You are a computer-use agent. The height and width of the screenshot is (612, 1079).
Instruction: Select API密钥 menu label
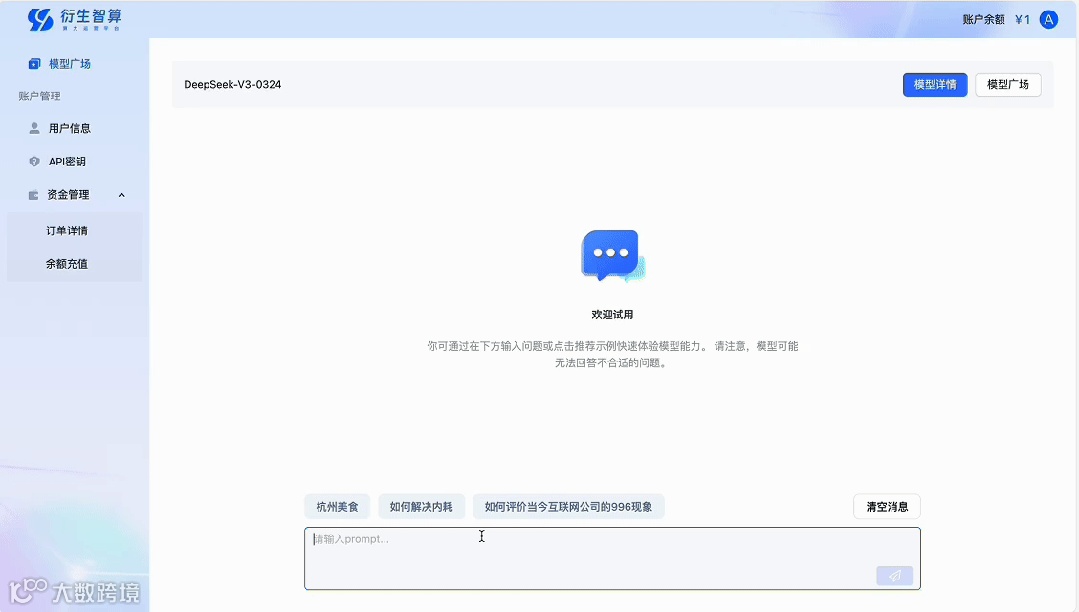67,161
